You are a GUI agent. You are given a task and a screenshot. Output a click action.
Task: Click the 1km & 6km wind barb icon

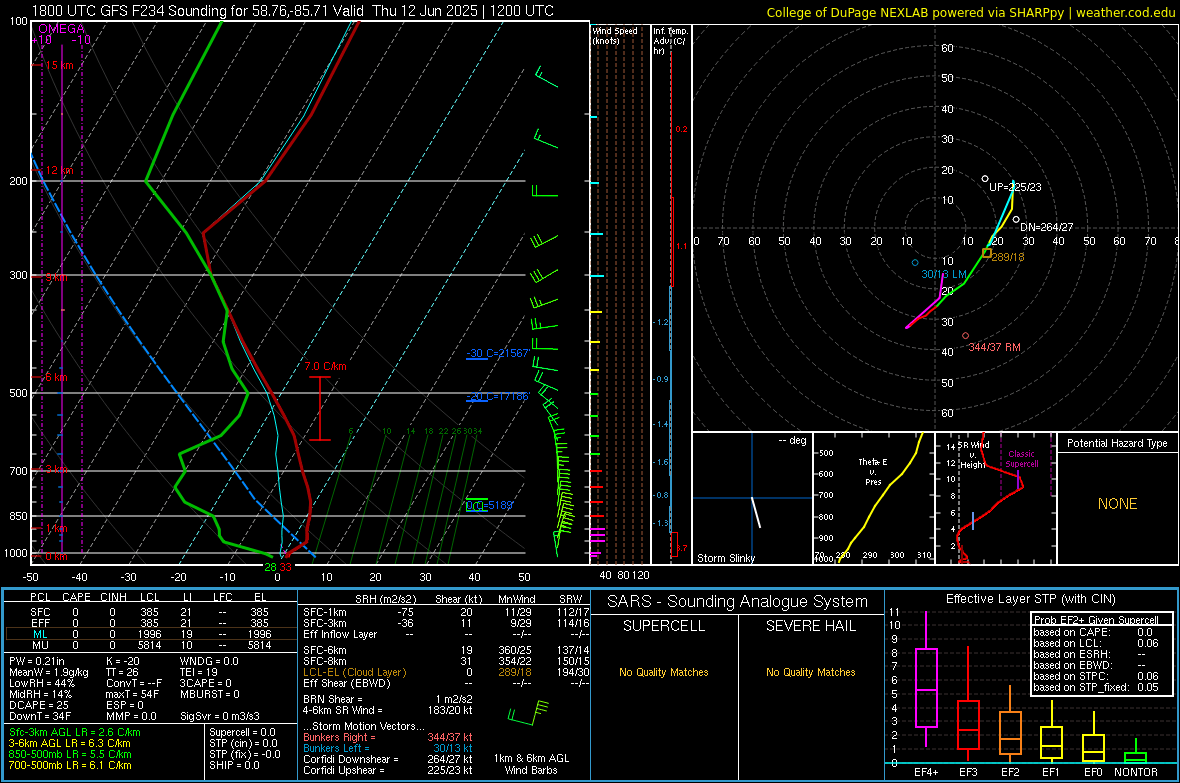(528, 713)
